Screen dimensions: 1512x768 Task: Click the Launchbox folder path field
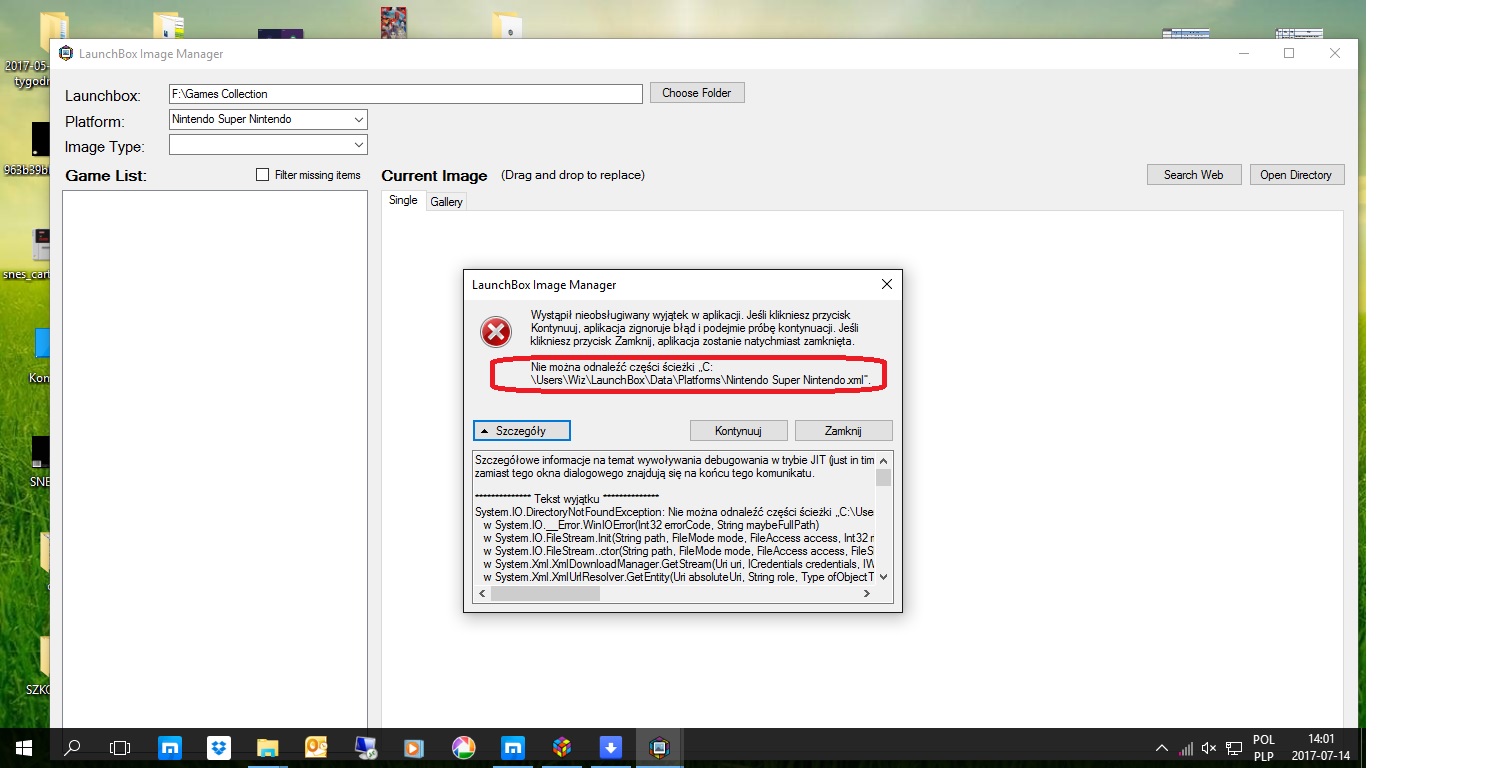click(405, 94)
